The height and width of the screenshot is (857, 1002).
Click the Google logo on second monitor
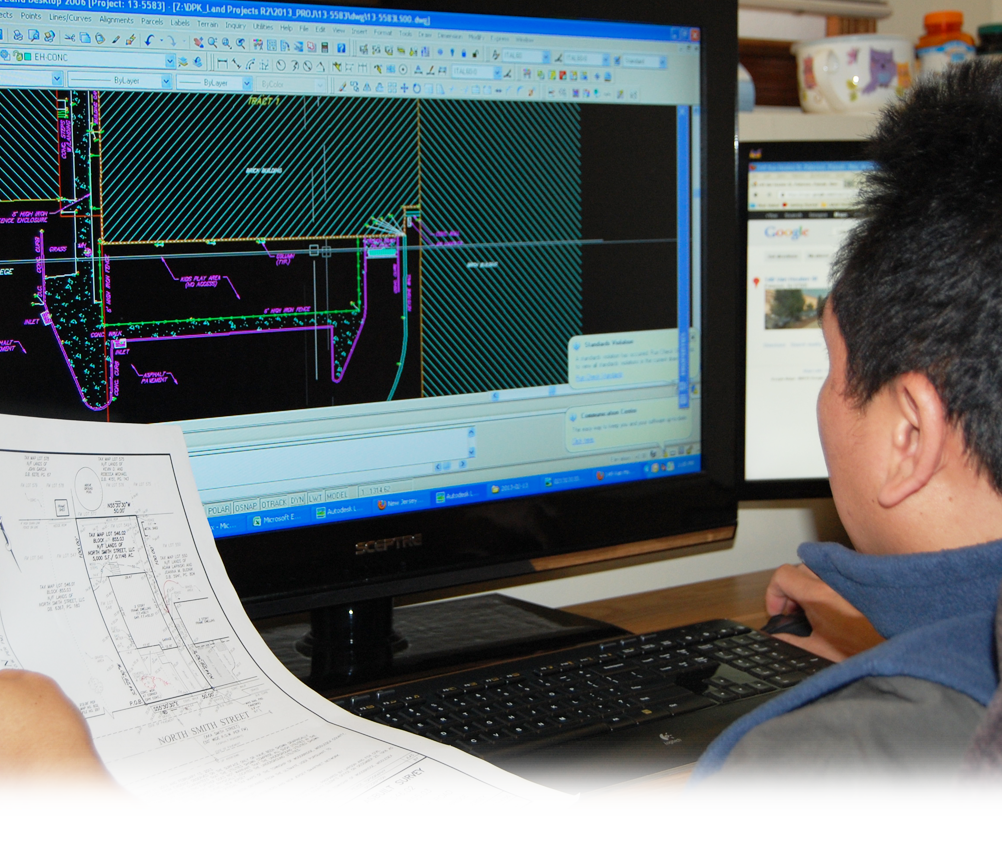787,232
